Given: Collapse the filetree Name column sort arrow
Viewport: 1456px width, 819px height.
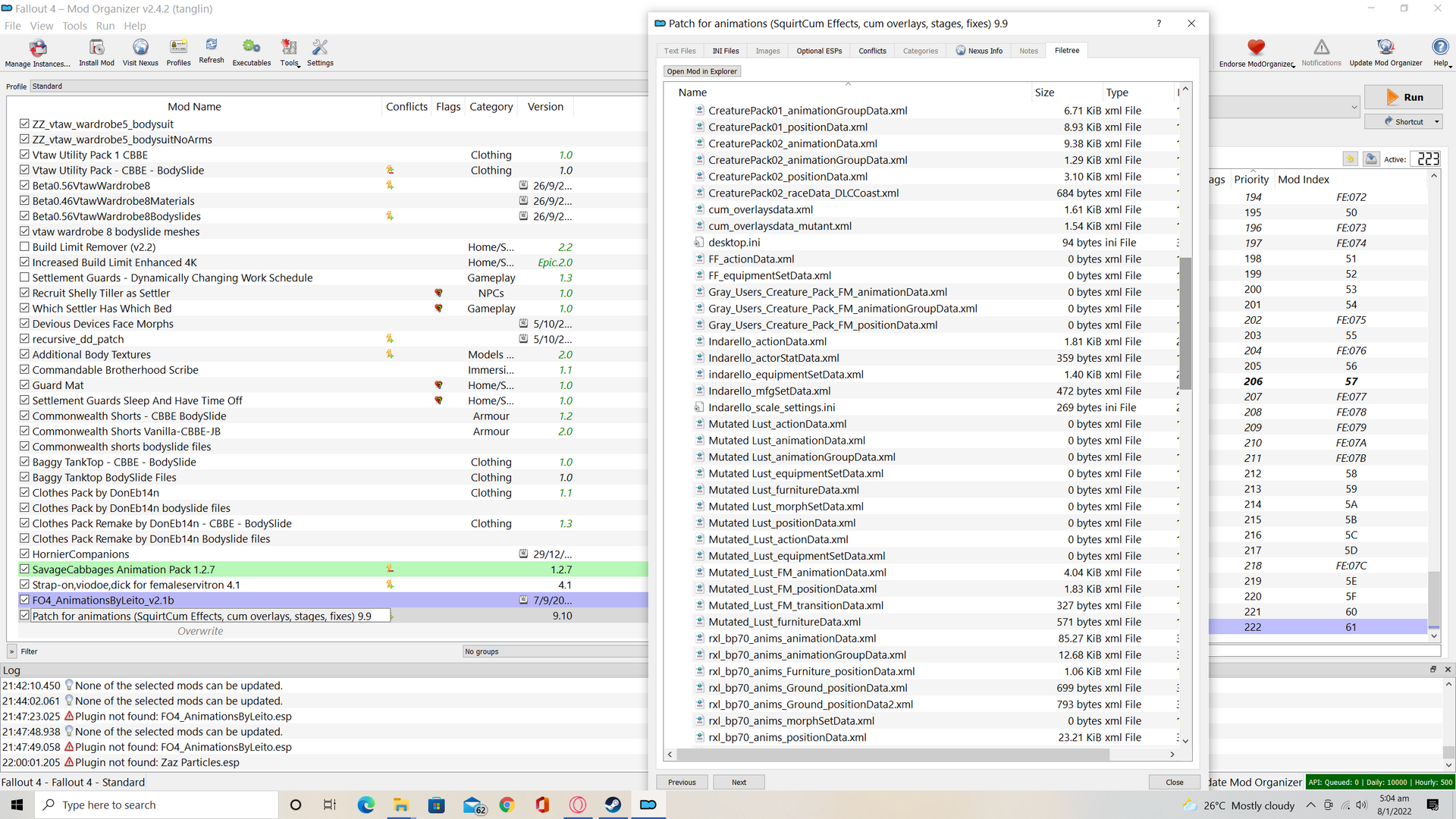Looking at the screenshot, I should pyautogui.click(x=848, y=84).
